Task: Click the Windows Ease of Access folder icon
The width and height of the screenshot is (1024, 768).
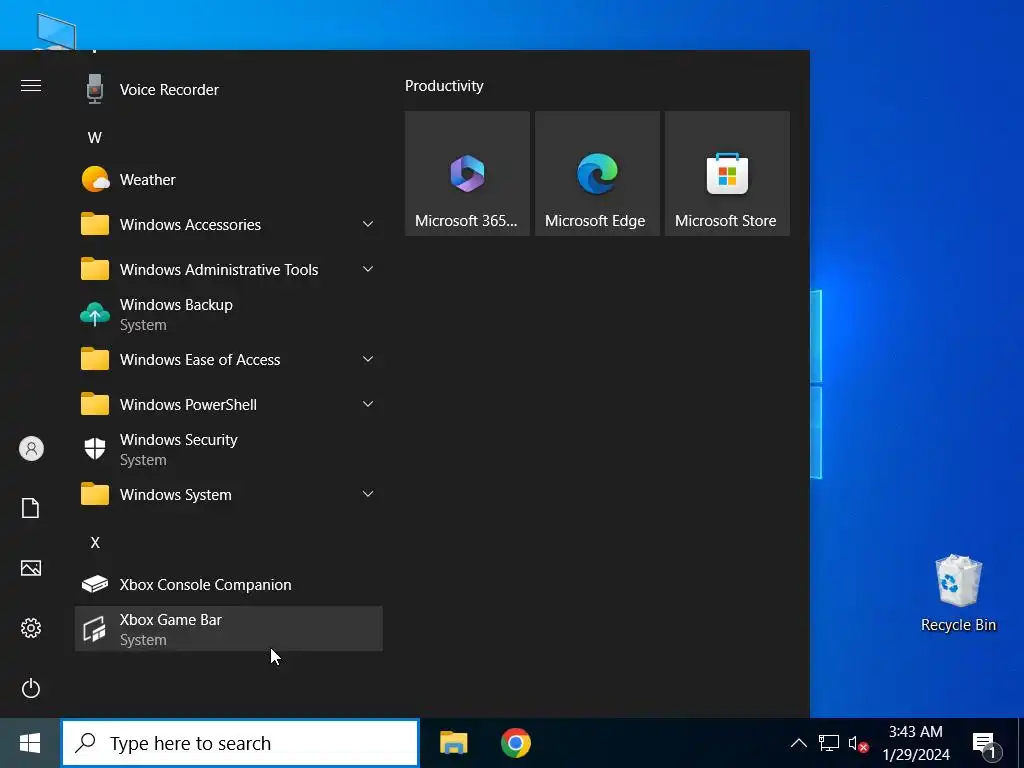Action: [x=95, y=359]
